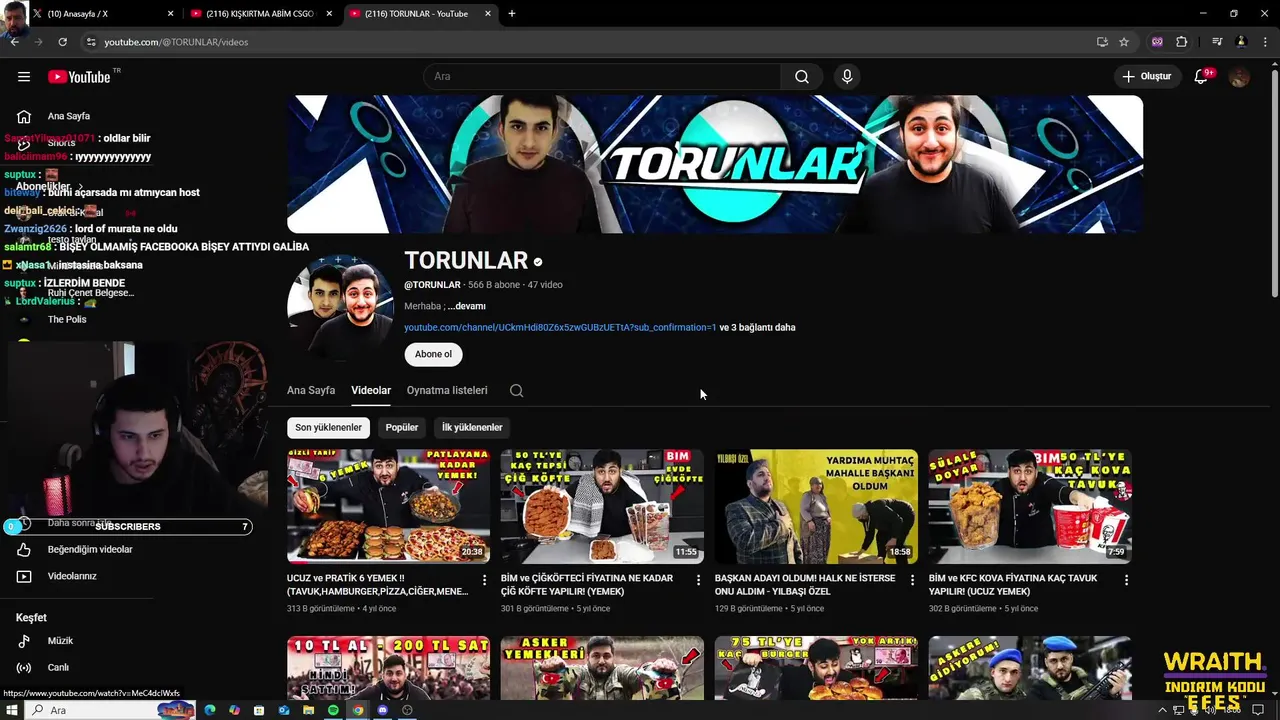
Task: Open options for the BAŞKAN ADAYI OLDUM video
Action: coord(912,580)
